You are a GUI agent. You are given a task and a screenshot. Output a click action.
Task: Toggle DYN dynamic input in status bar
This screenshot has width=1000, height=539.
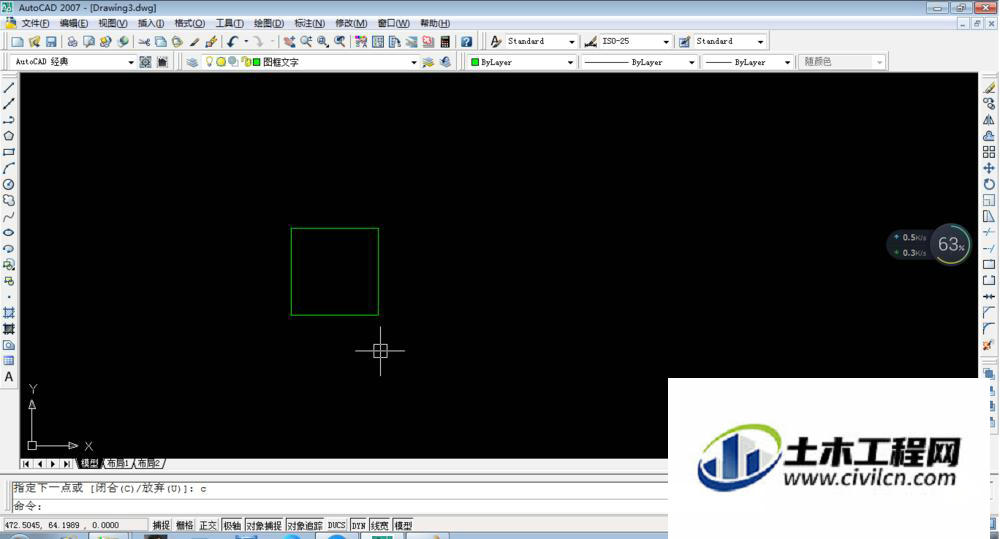click(358, 525)
